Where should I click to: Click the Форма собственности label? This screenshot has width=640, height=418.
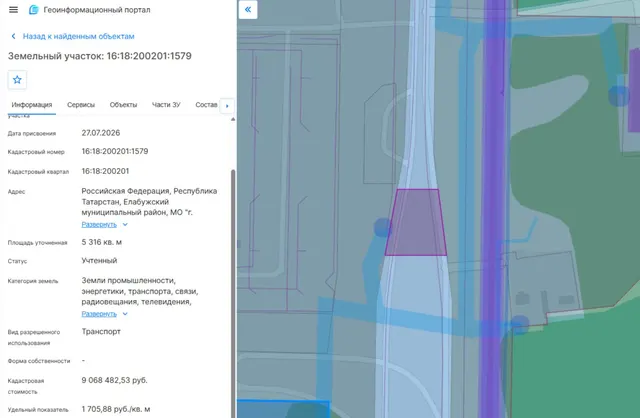click(39, 361)
